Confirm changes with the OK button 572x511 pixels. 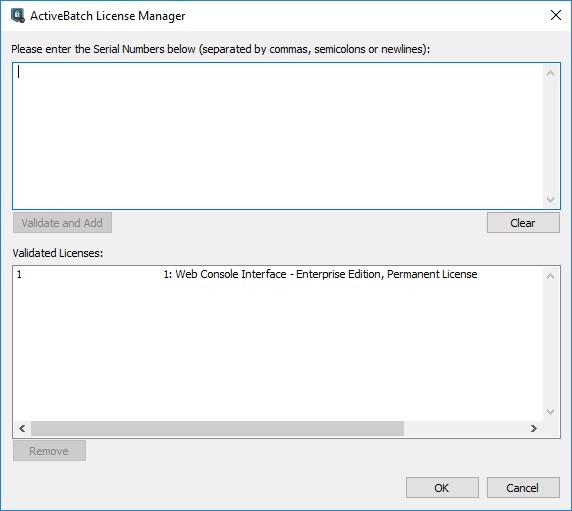click(442, 488)
